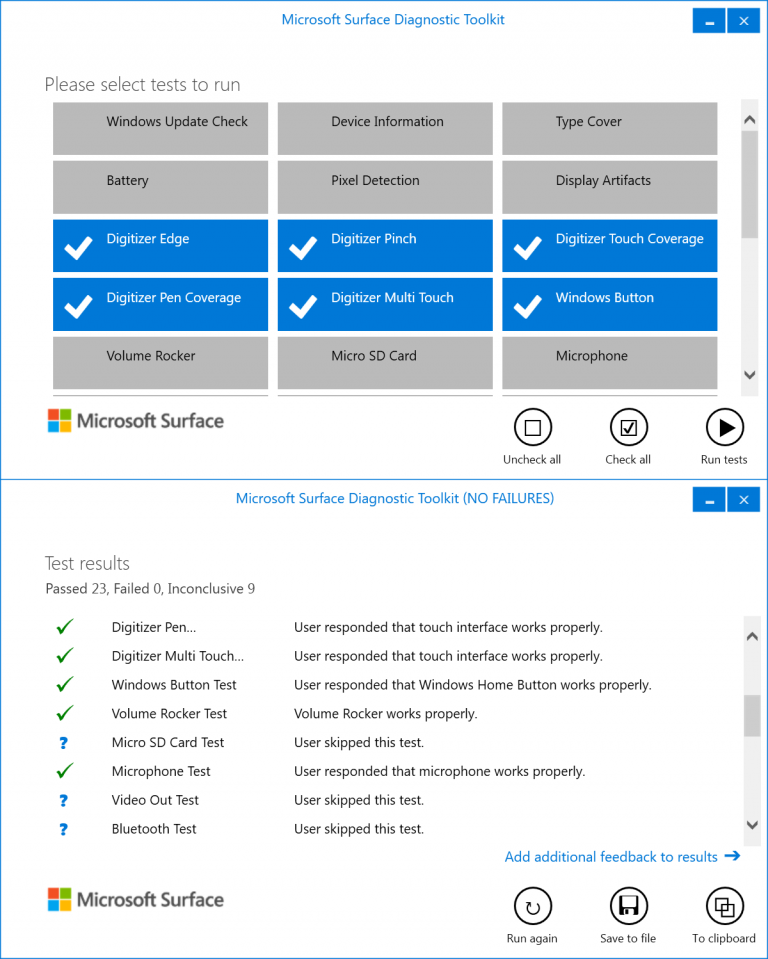Click Add additional feedback to results link

click(621, 856)
